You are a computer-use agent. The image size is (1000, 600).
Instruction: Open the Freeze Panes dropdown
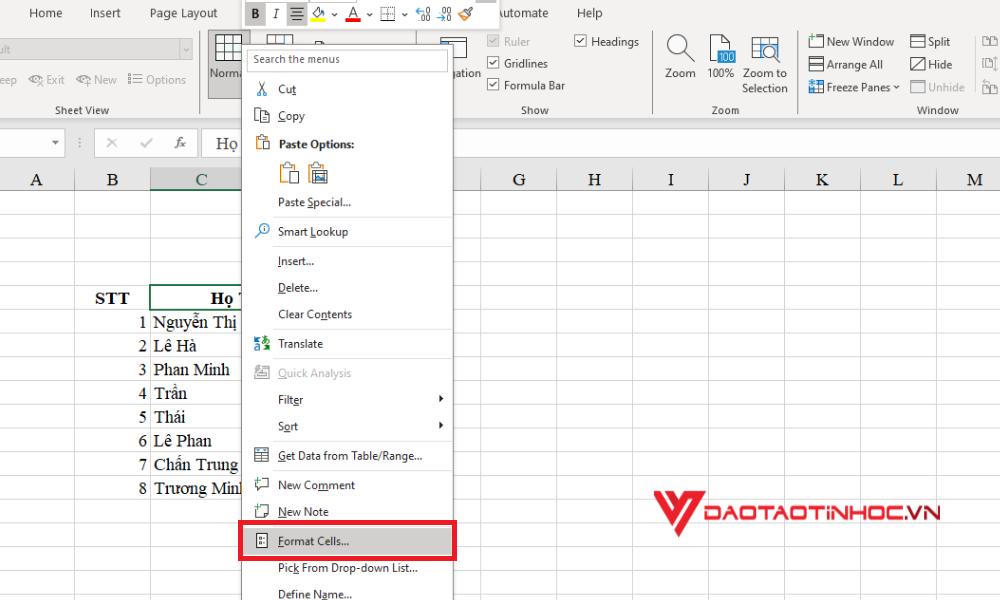point(853,87)
